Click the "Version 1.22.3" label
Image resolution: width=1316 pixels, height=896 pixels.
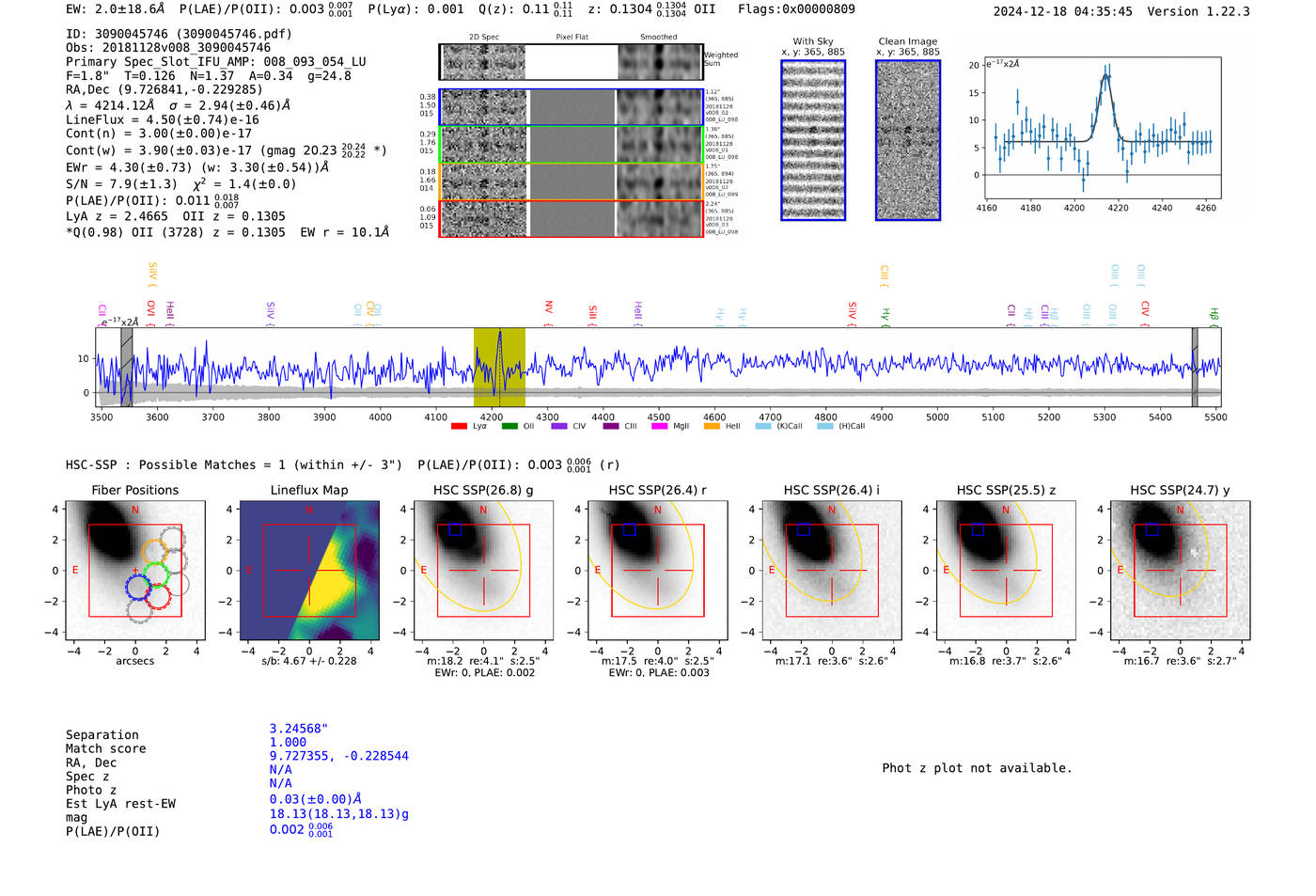(x=1198, y=11)
